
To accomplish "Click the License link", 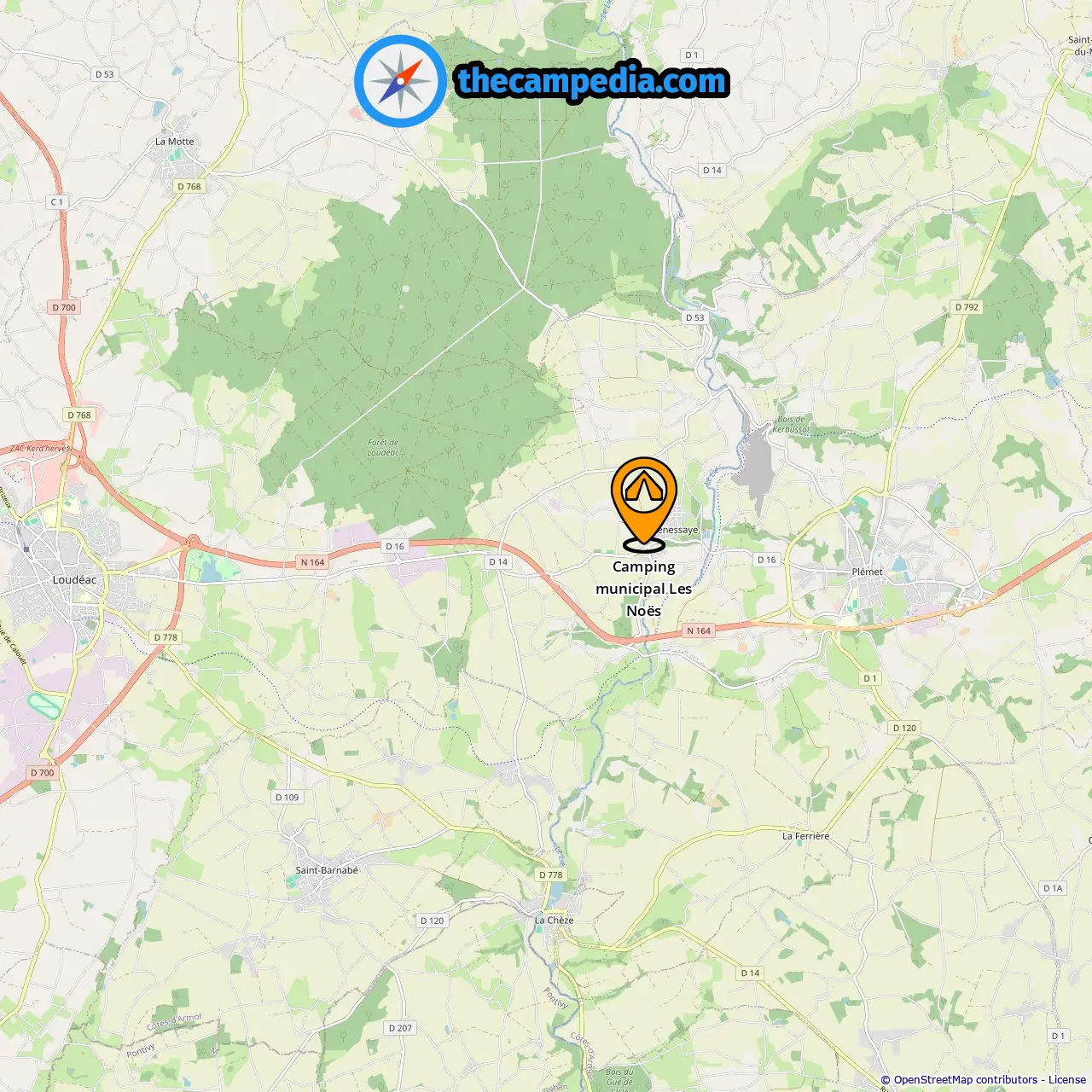I will click(1067, 1080).
